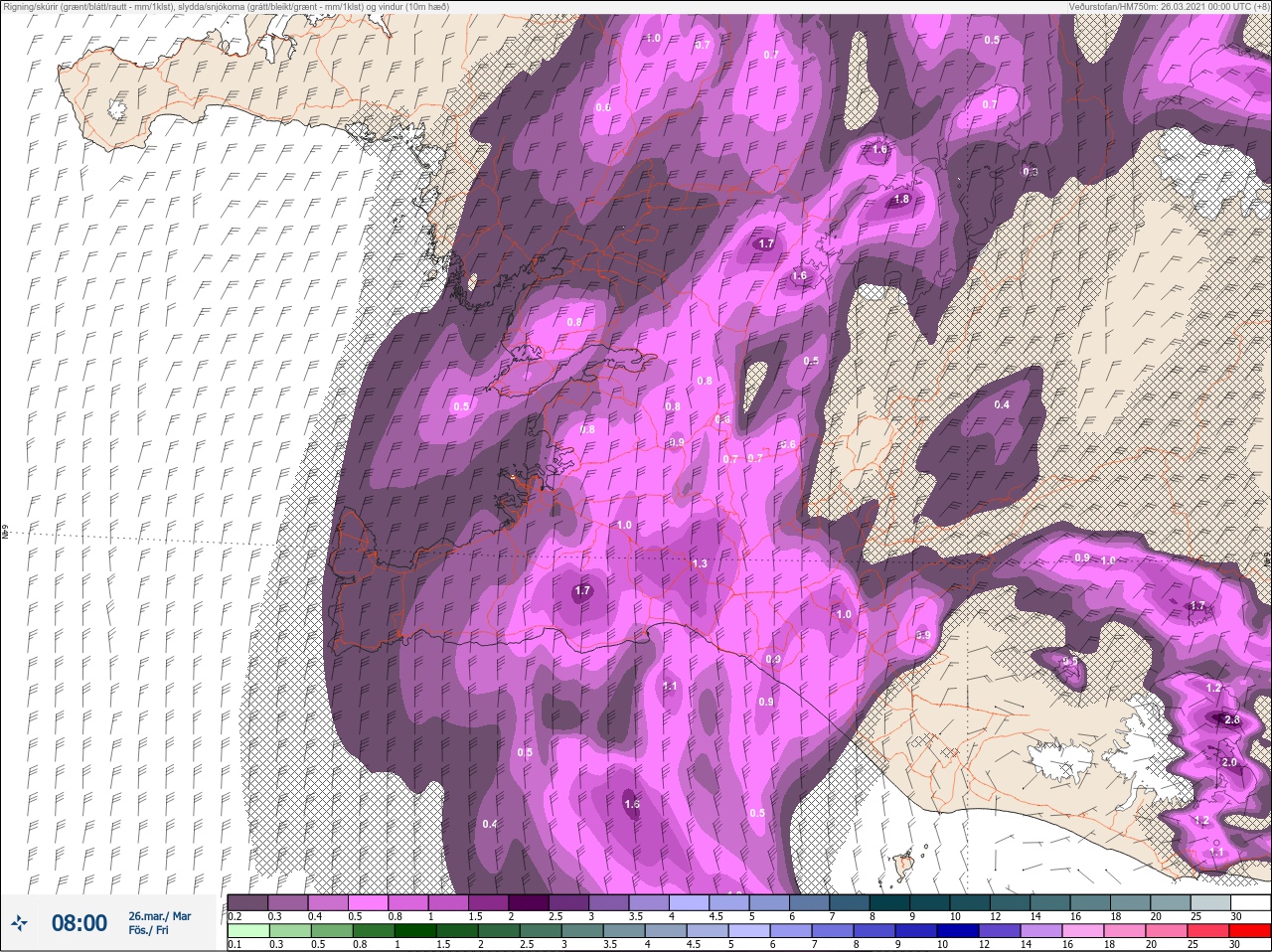
Task: Click the date label '26.mar./ Mar'
Action: point(159,916)
